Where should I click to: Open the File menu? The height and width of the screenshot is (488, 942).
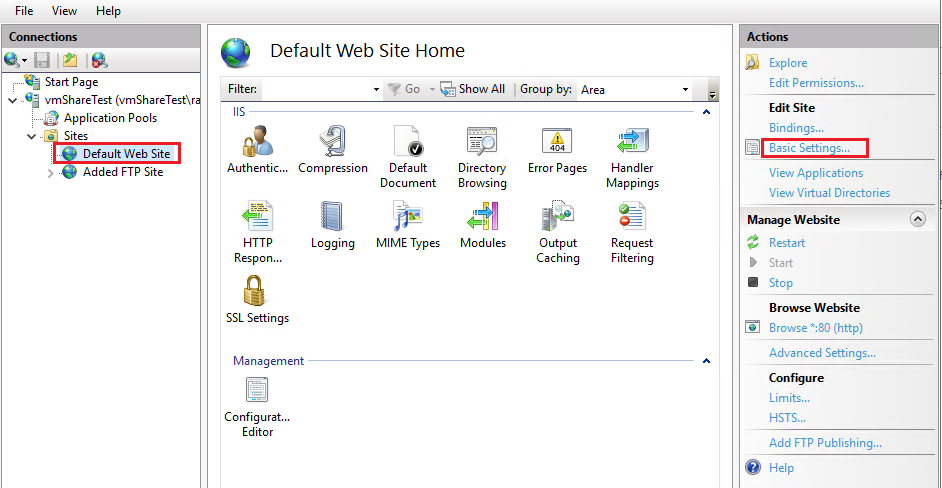point(24,11)
